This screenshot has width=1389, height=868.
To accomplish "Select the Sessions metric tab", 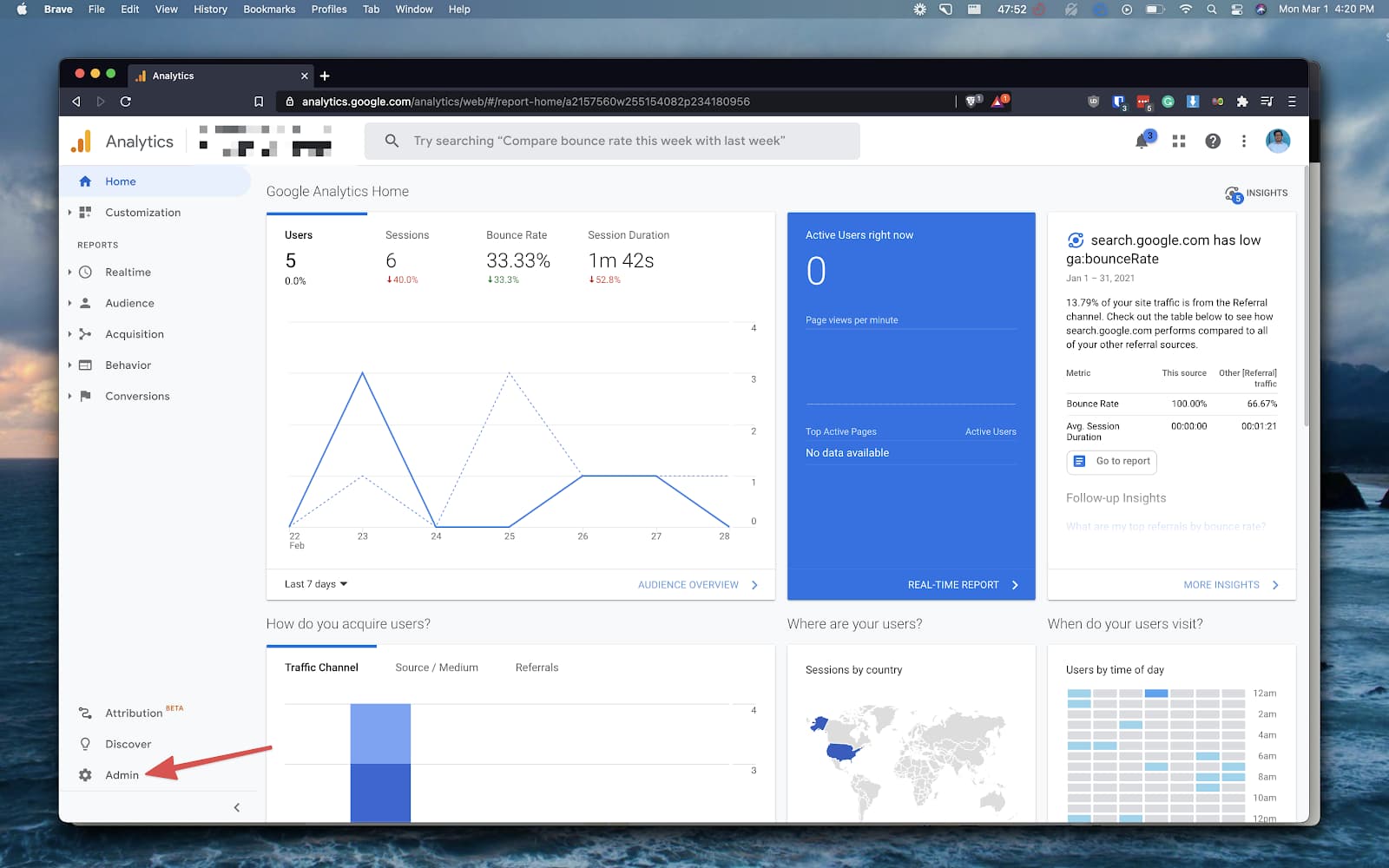I will coord(407,235).
